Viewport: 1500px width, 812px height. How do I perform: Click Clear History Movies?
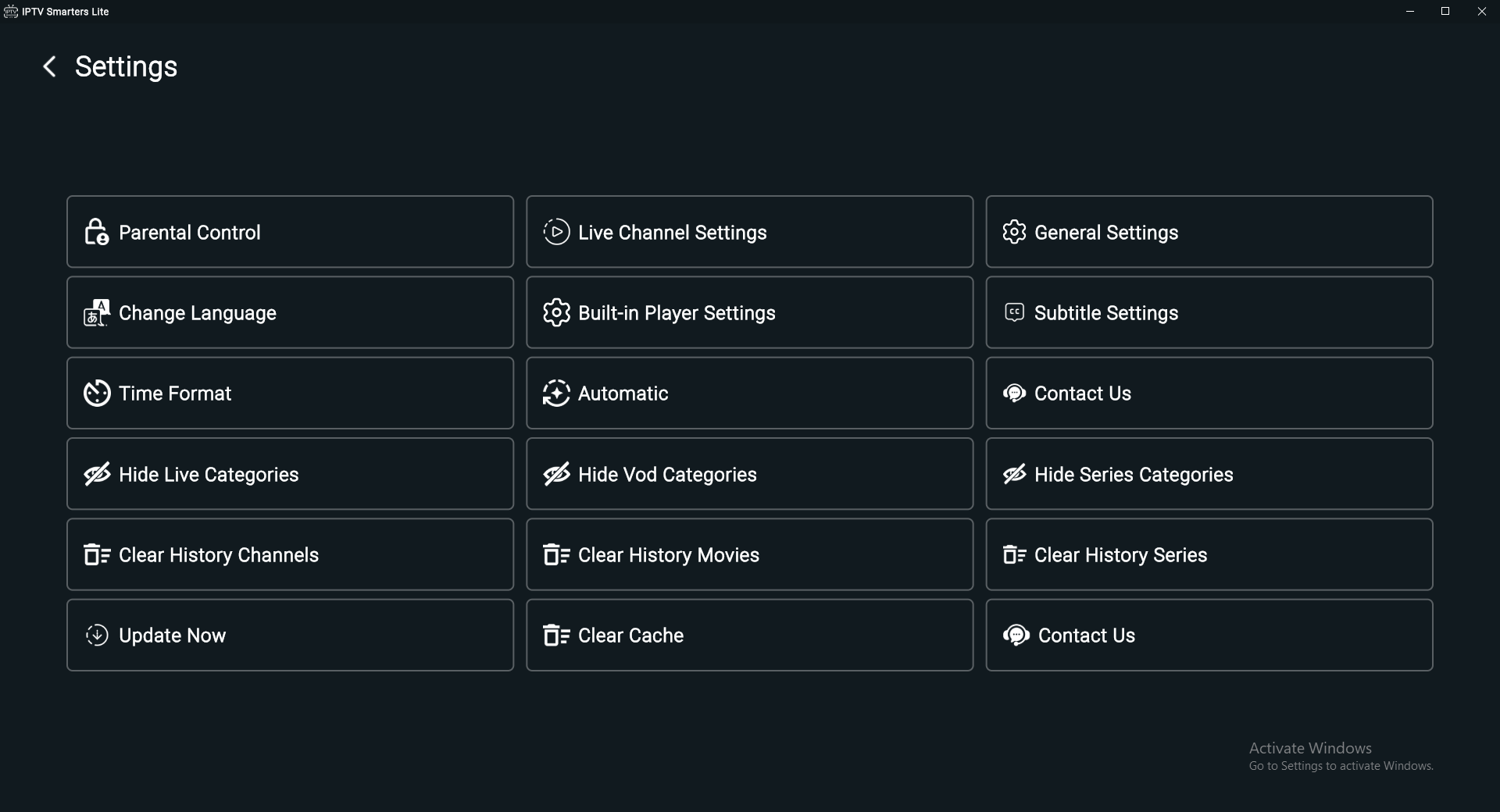748,554
